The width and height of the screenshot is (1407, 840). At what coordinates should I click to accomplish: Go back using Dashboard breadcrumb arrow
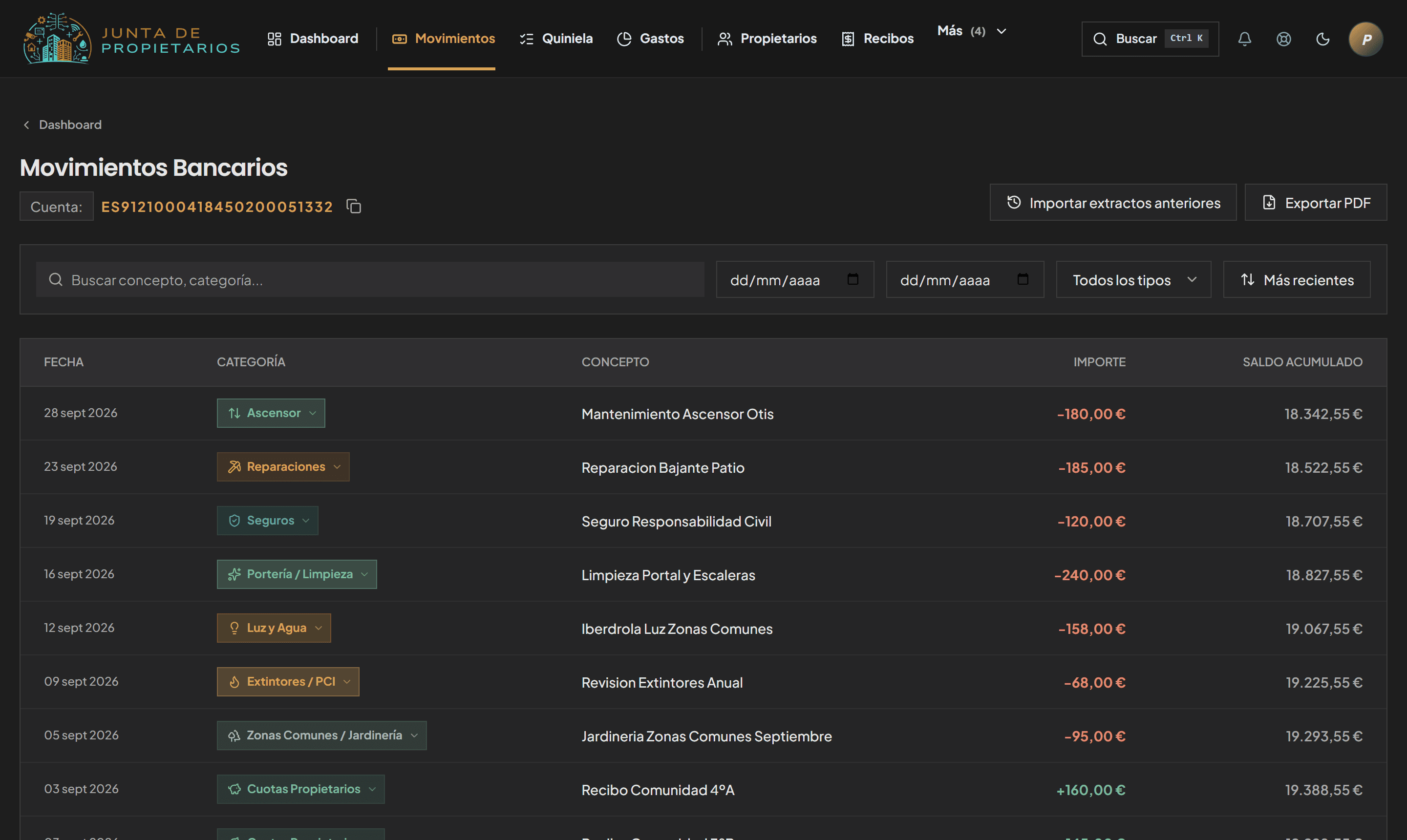26,125
